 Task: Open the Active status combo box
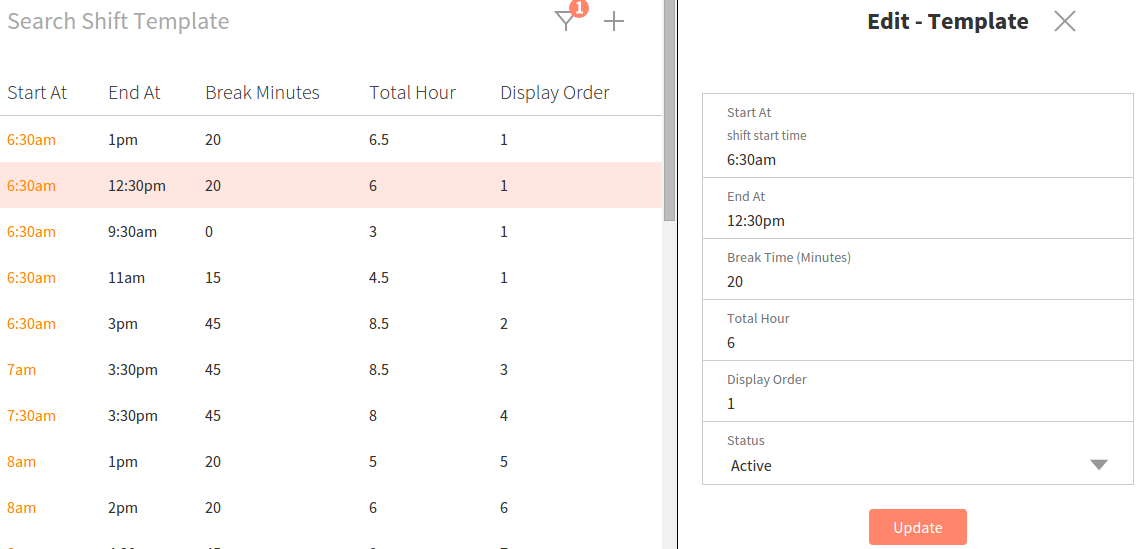900,465
